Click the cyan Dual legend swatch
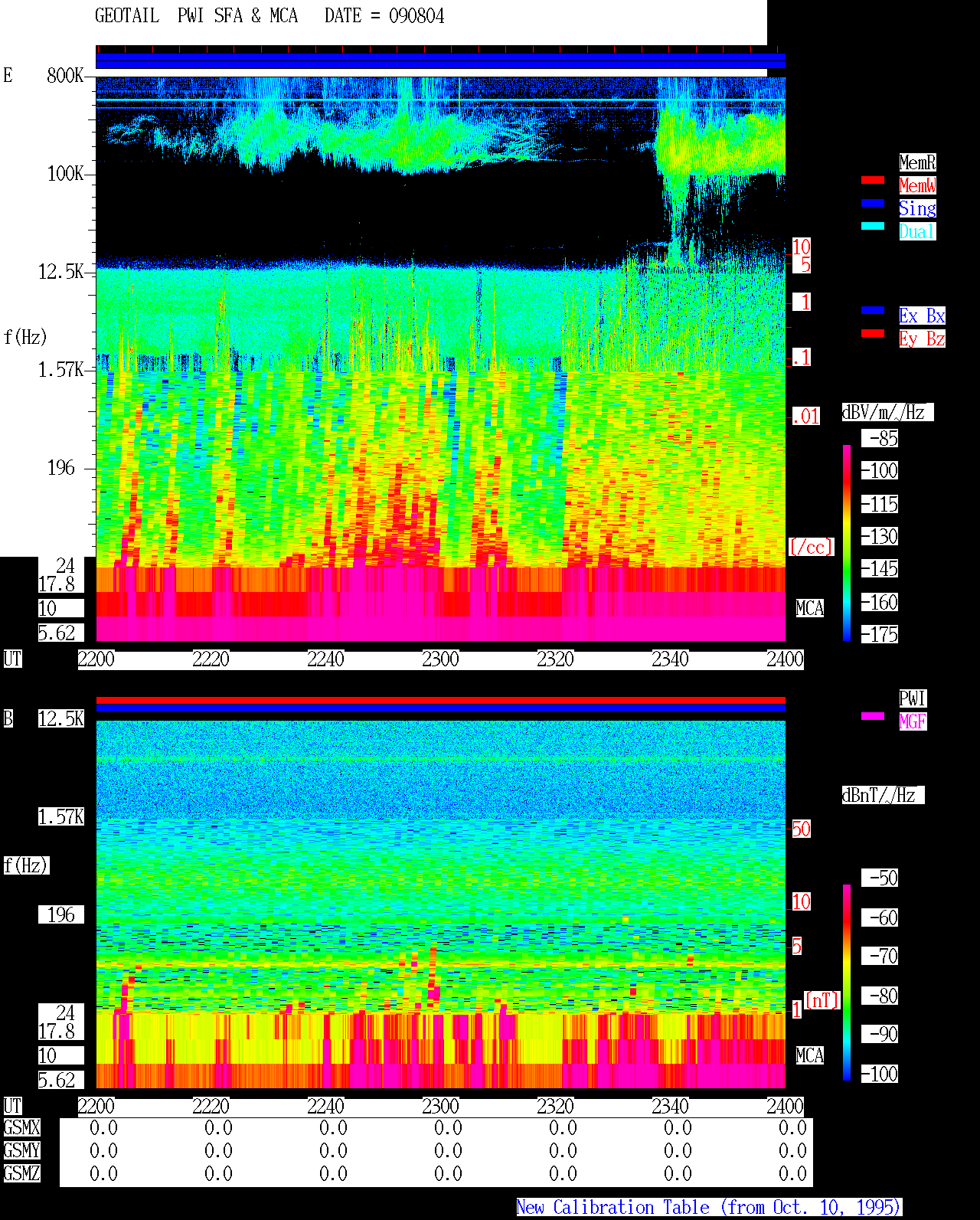Screen dimensions: 980x1220 point(873,226)
